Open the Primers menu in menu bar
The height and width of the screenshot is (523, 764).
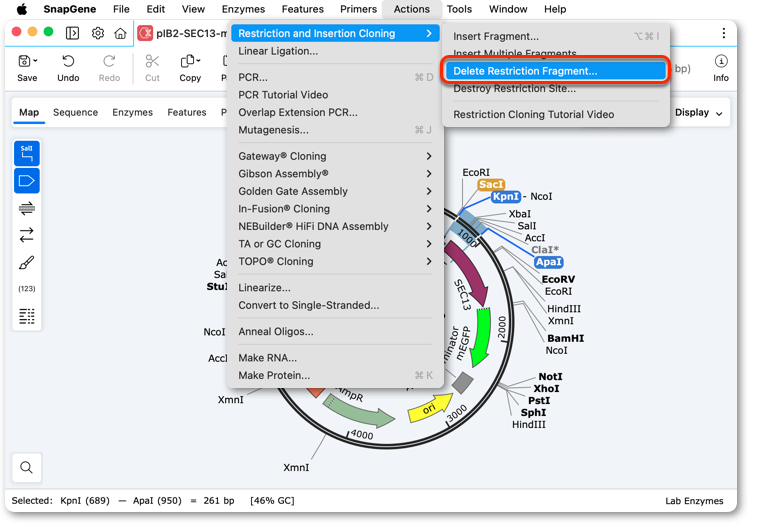point(358,9)
